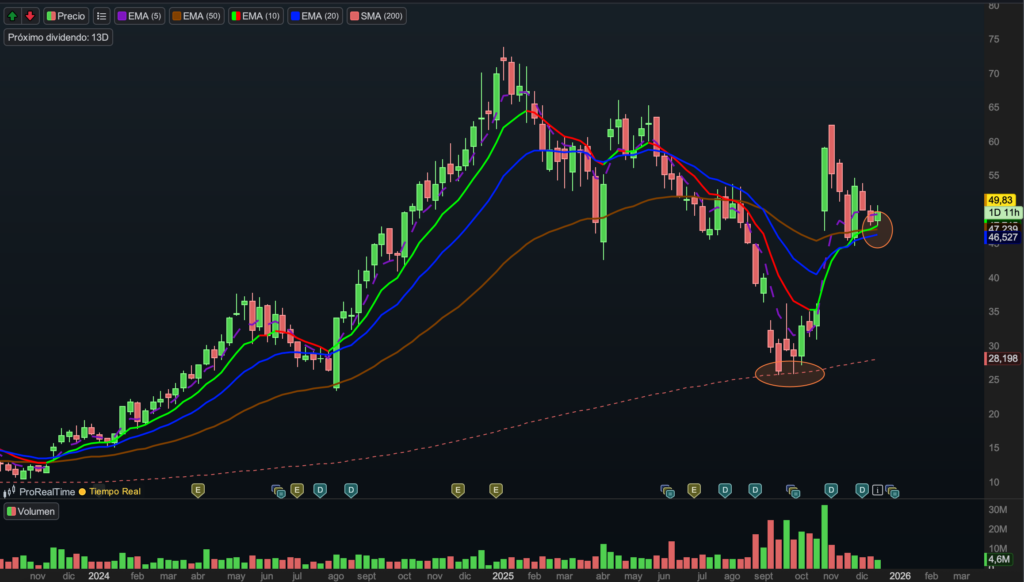Click the ProRealTime label
1024x582 pixels.
point(46,491)
